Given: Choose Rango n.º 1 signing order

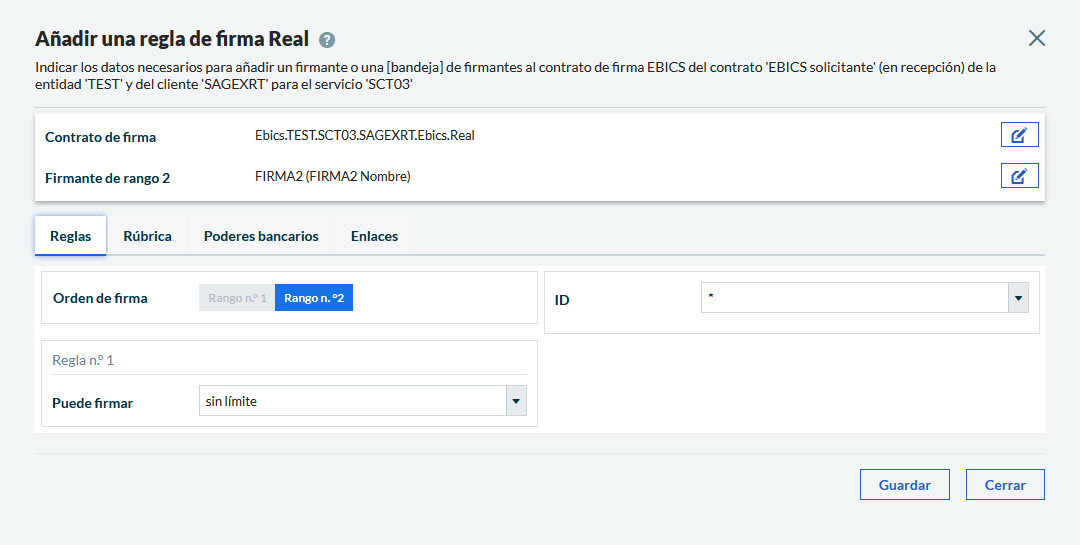Looking at the screenshot, I should [x=237, y=298].
